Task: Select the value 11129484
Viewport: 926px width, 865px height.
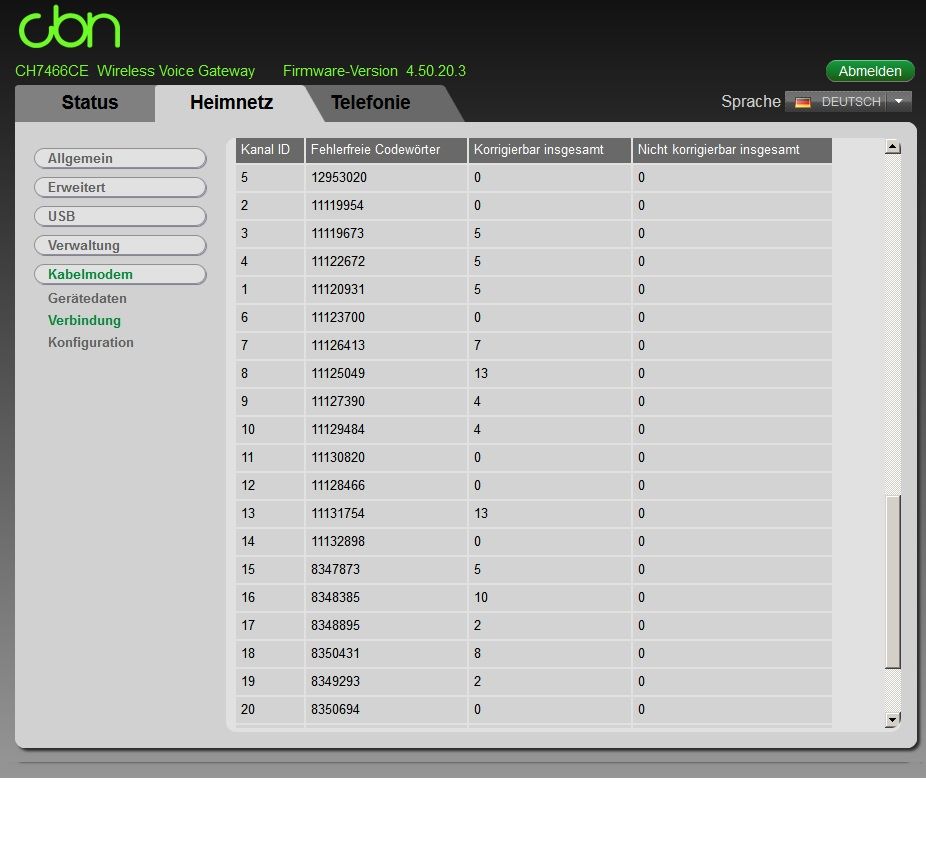Action: (338, 429)
